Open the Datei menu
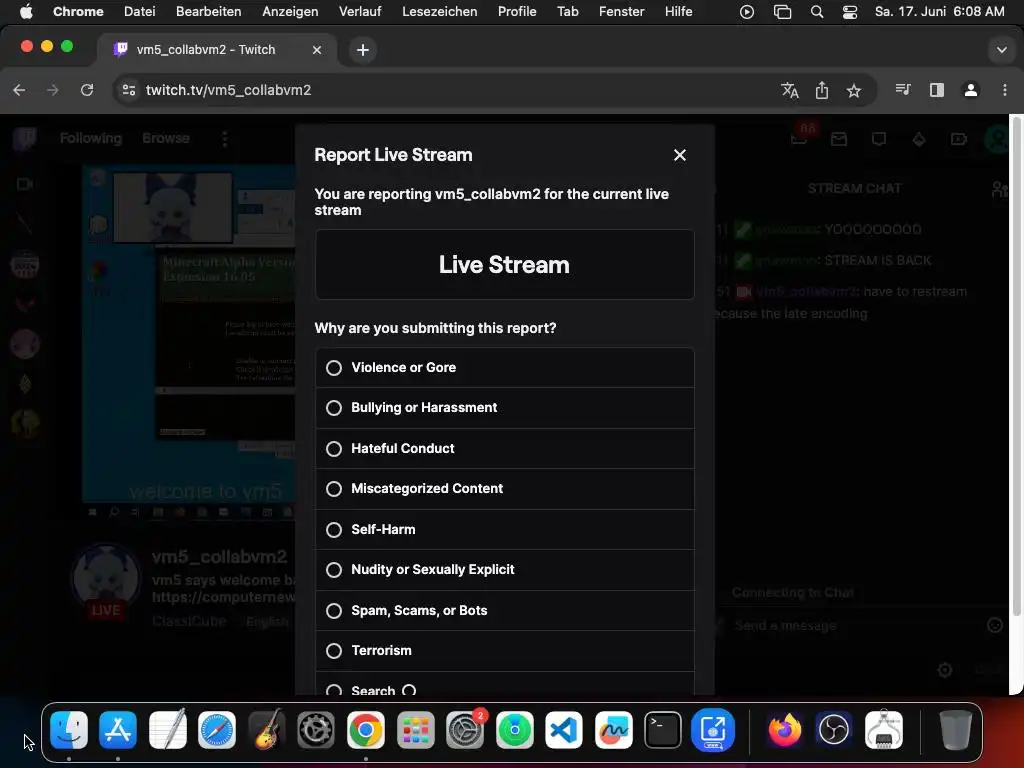 140,12
